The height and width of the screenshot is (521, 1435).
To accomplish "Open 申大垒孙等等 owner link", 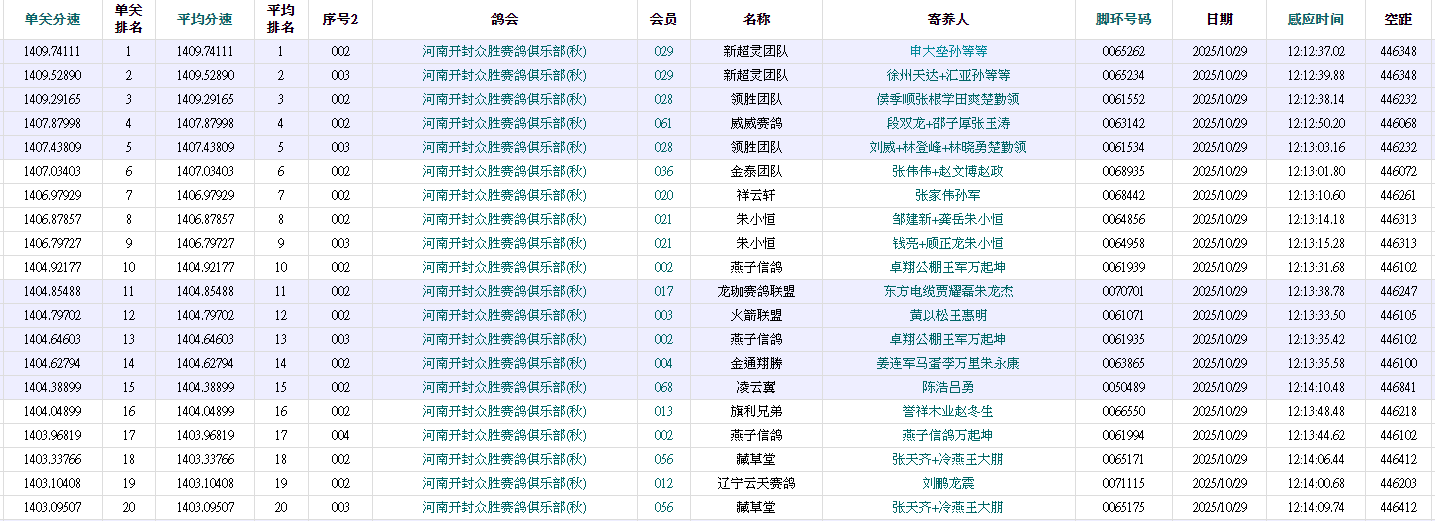I will click(948, 51).
